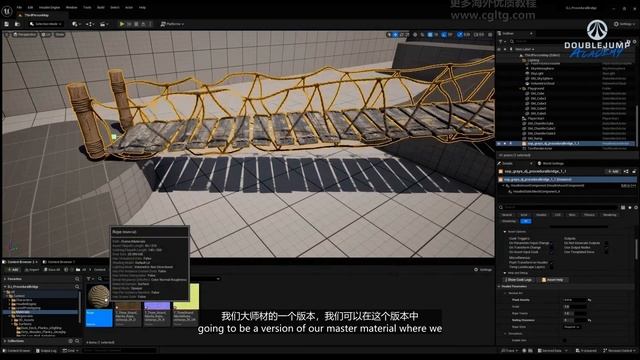Open the viewport options hamburger menu
640x360 pixels.
[7, 35]
